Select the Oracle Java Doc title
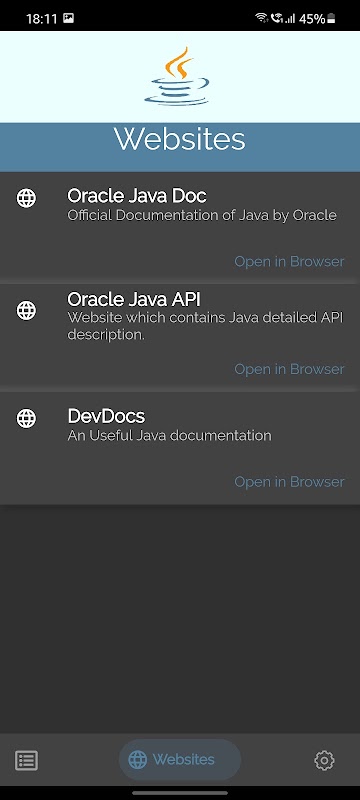The height and width of the screenshot is (800, 360). coord(137,195)
